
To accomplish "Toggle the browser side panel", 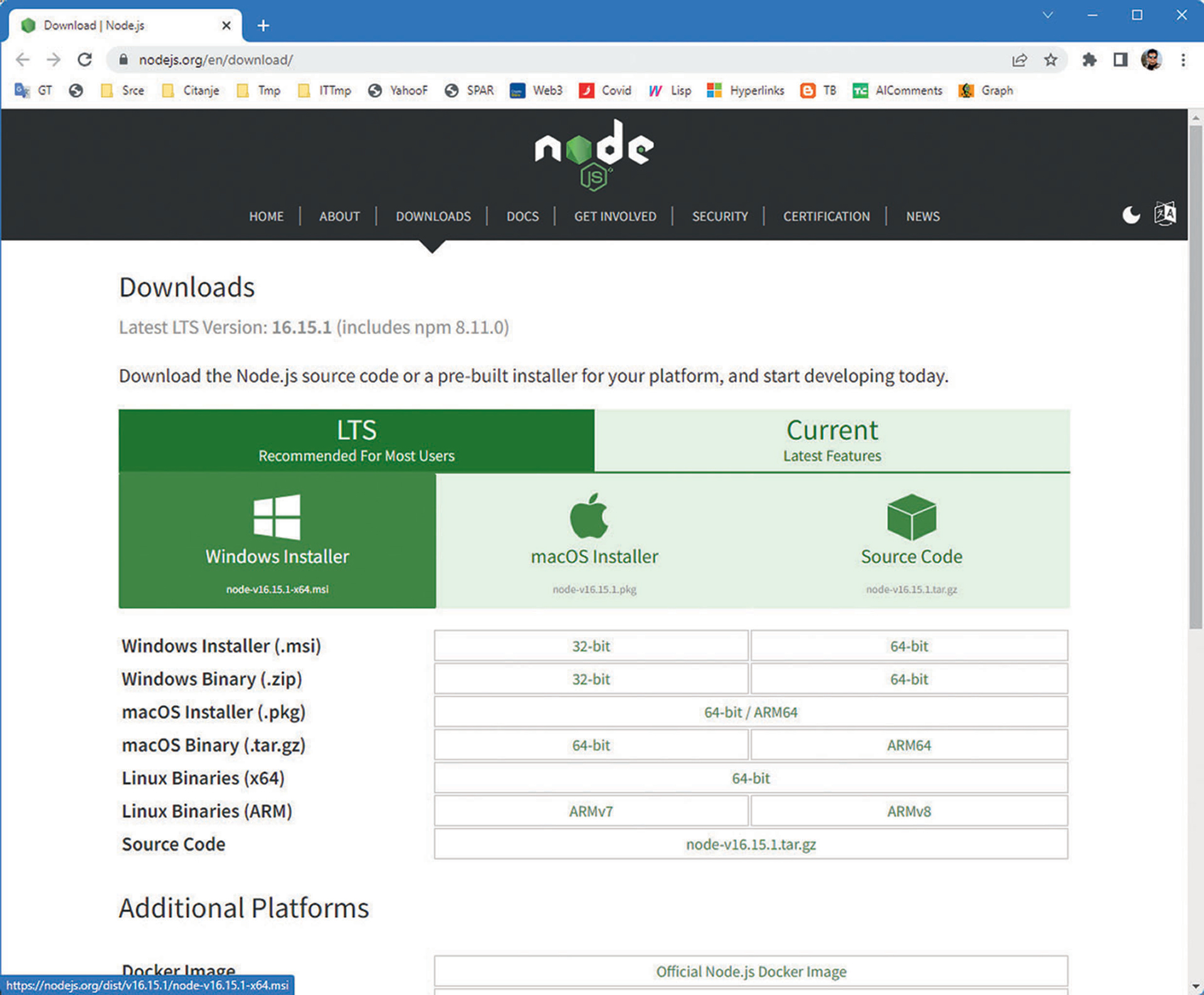I will 1120,60.
